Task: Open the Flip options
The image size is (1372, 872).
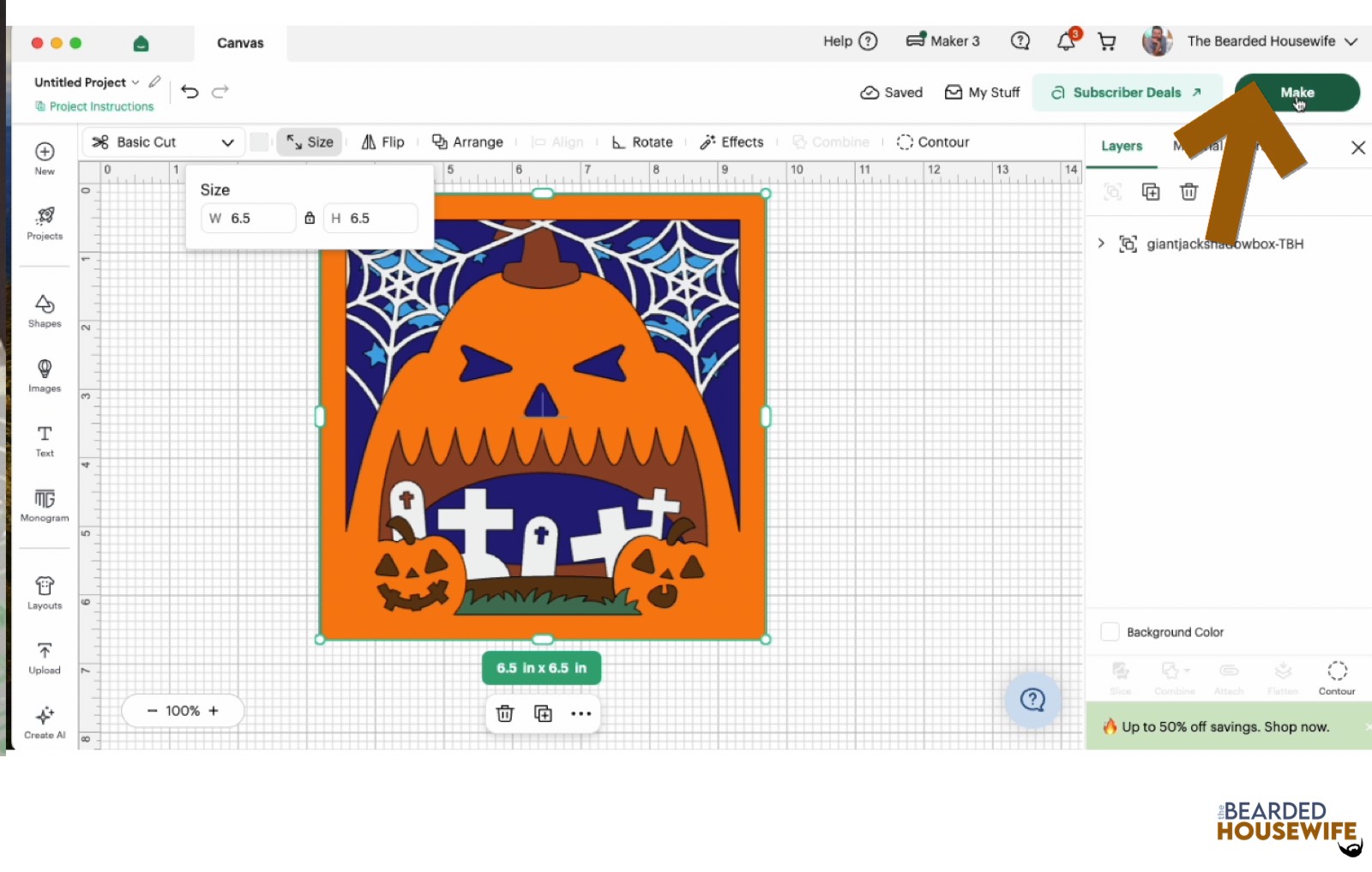Action: (382, 142)
